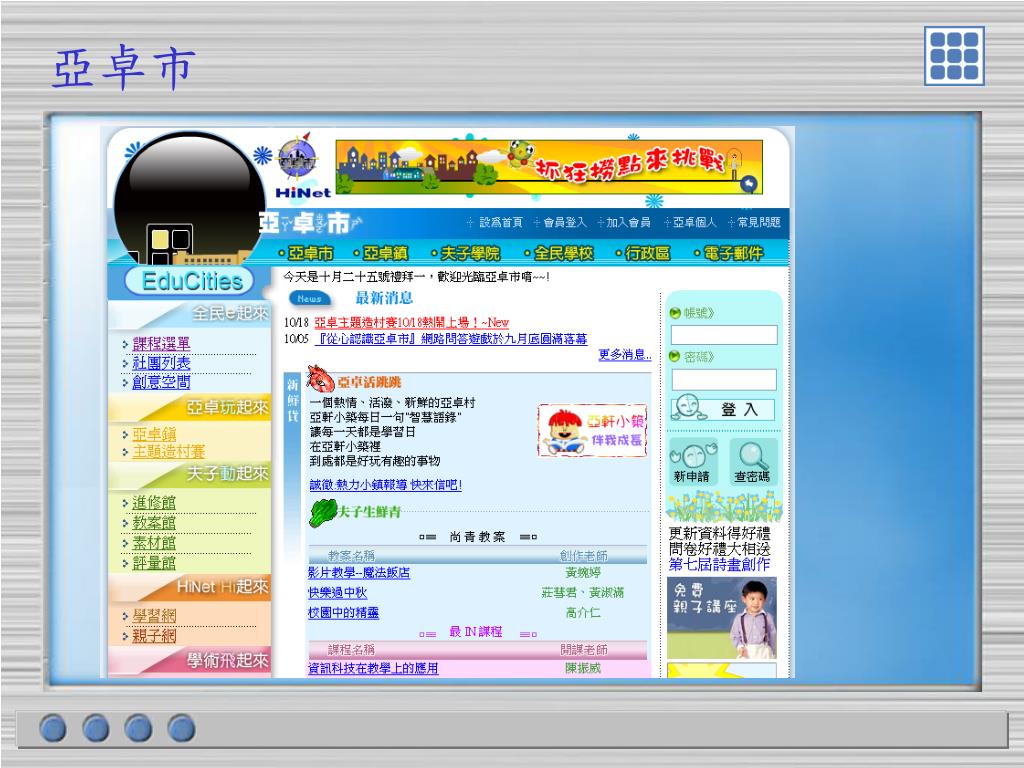Click the 密碼 input field

click(x=724, y=379)
